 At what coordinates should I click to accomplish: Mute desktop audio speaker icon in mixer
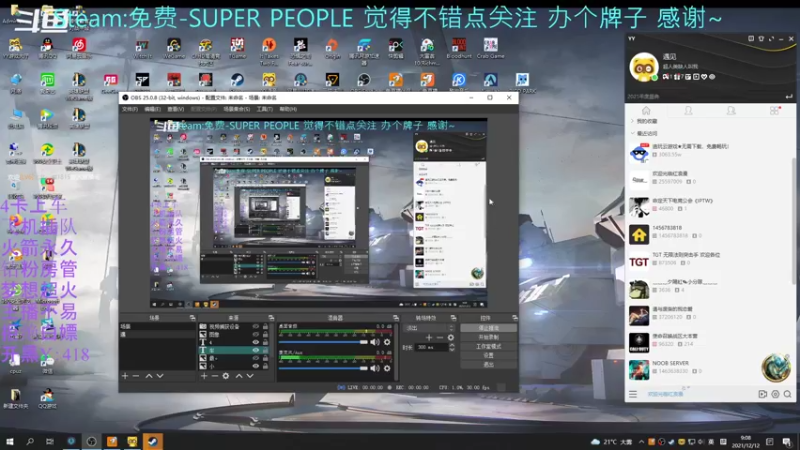click(375, 342)
